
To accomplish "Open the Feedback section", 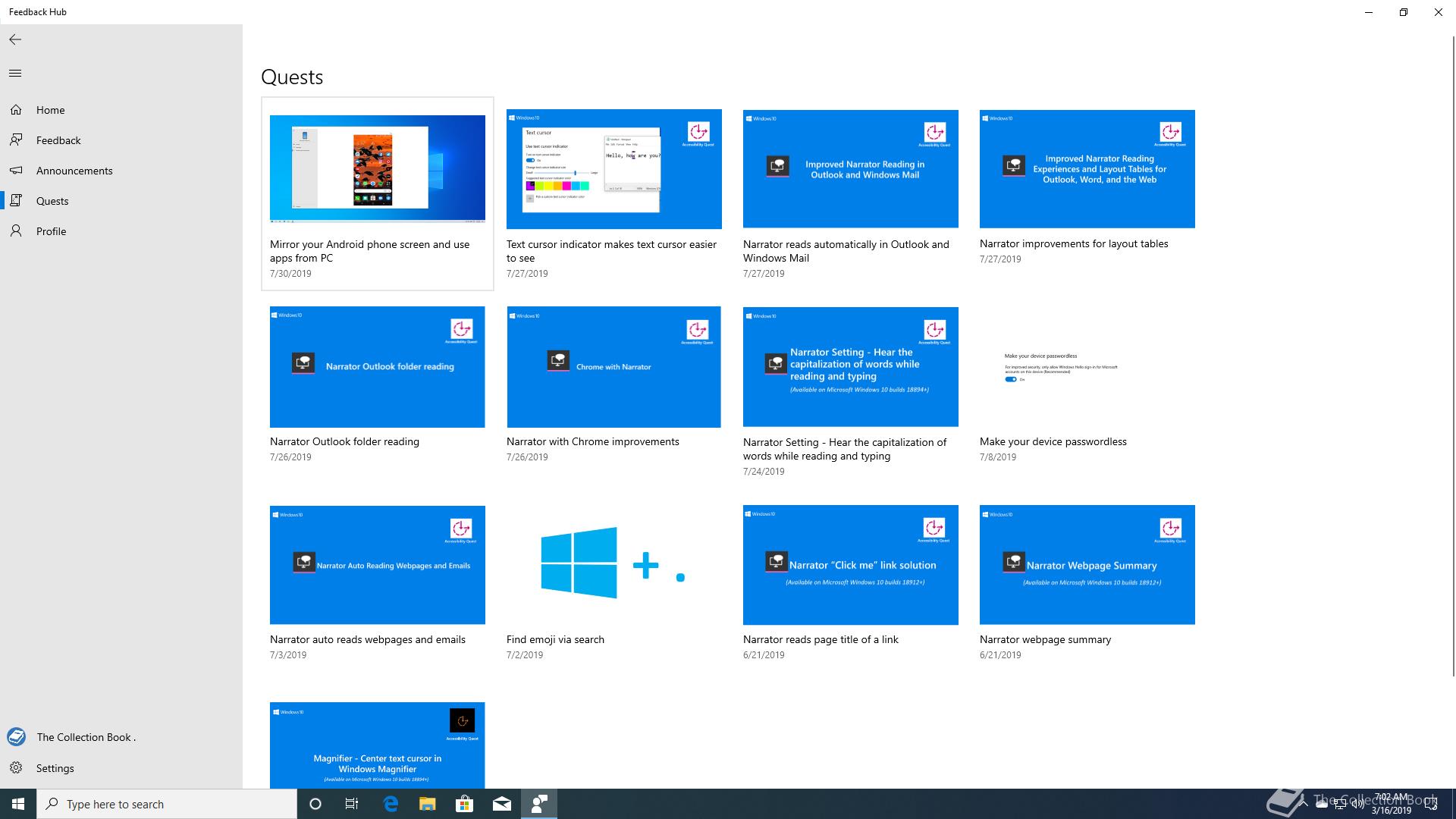I will point(121,140).
